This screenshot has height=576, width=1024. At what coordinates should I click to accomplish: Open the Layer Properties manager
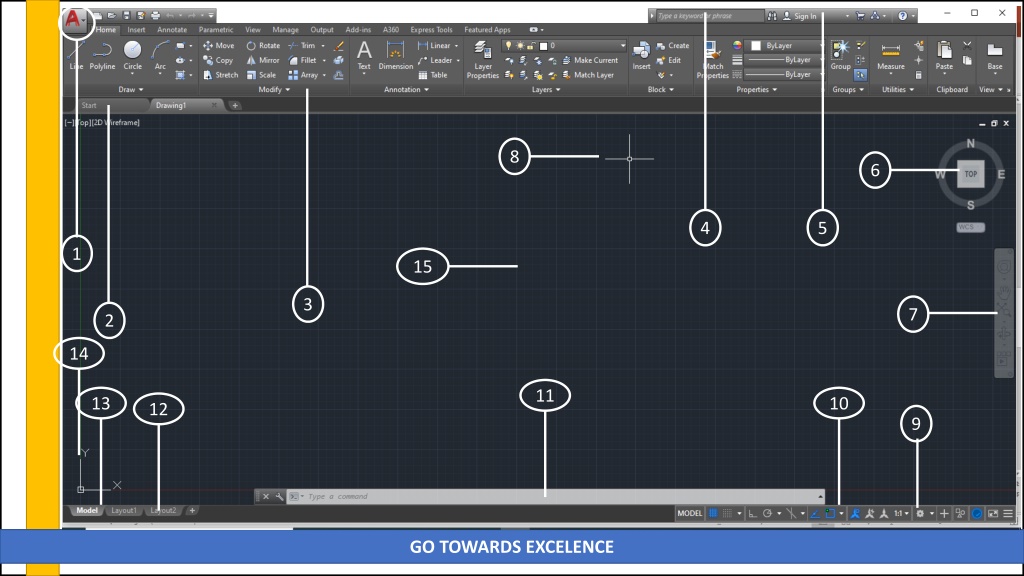point(483,59)
